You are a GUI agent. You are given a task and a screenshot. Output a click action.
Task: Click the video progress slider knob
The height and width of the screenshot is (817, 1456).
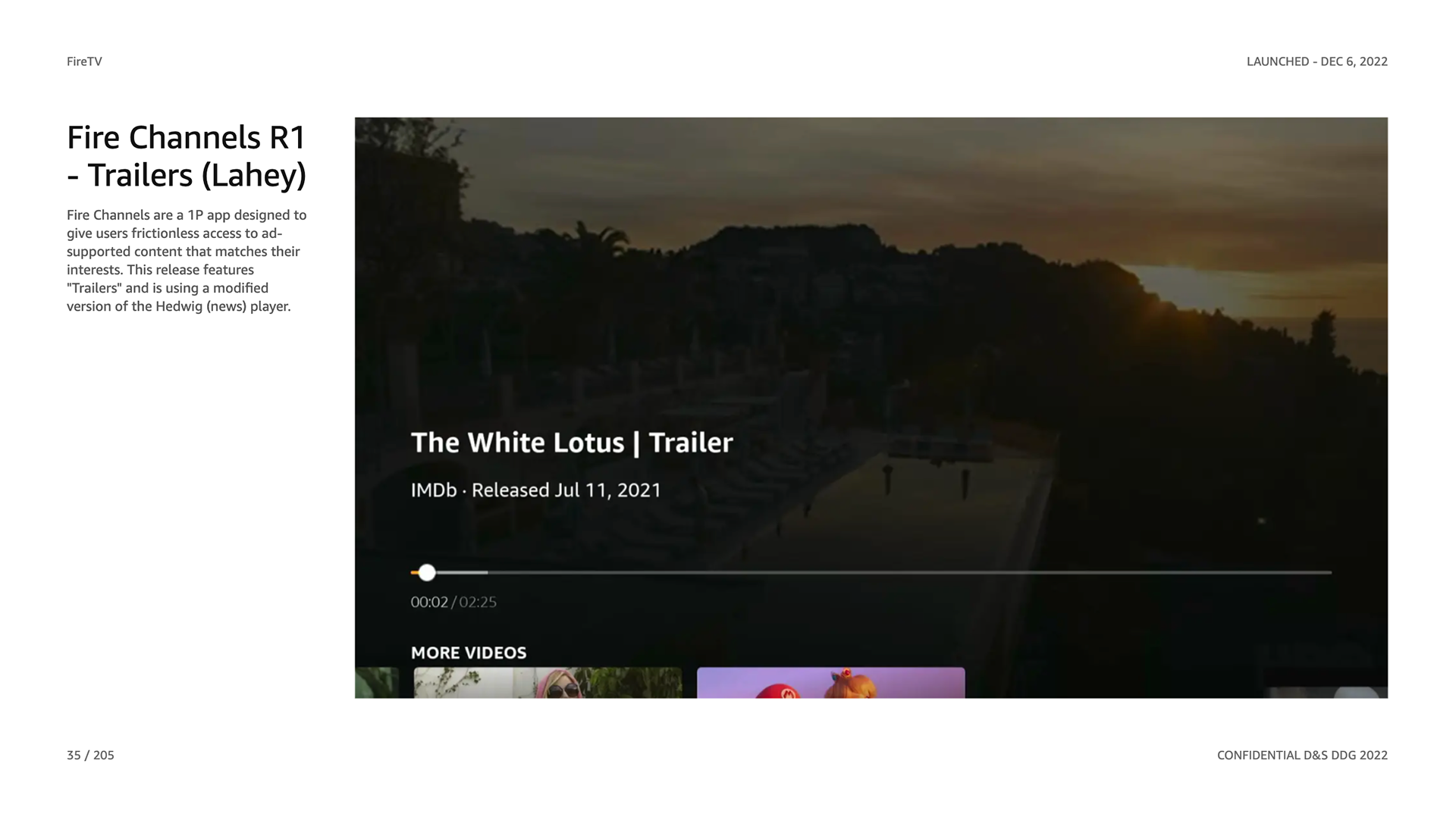(x=427, y=573)
